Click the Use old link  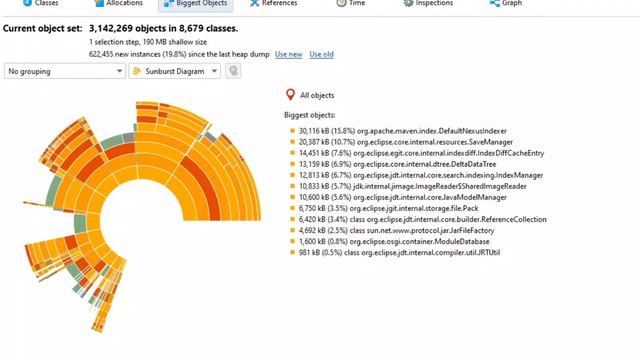[x=321, y=54]
